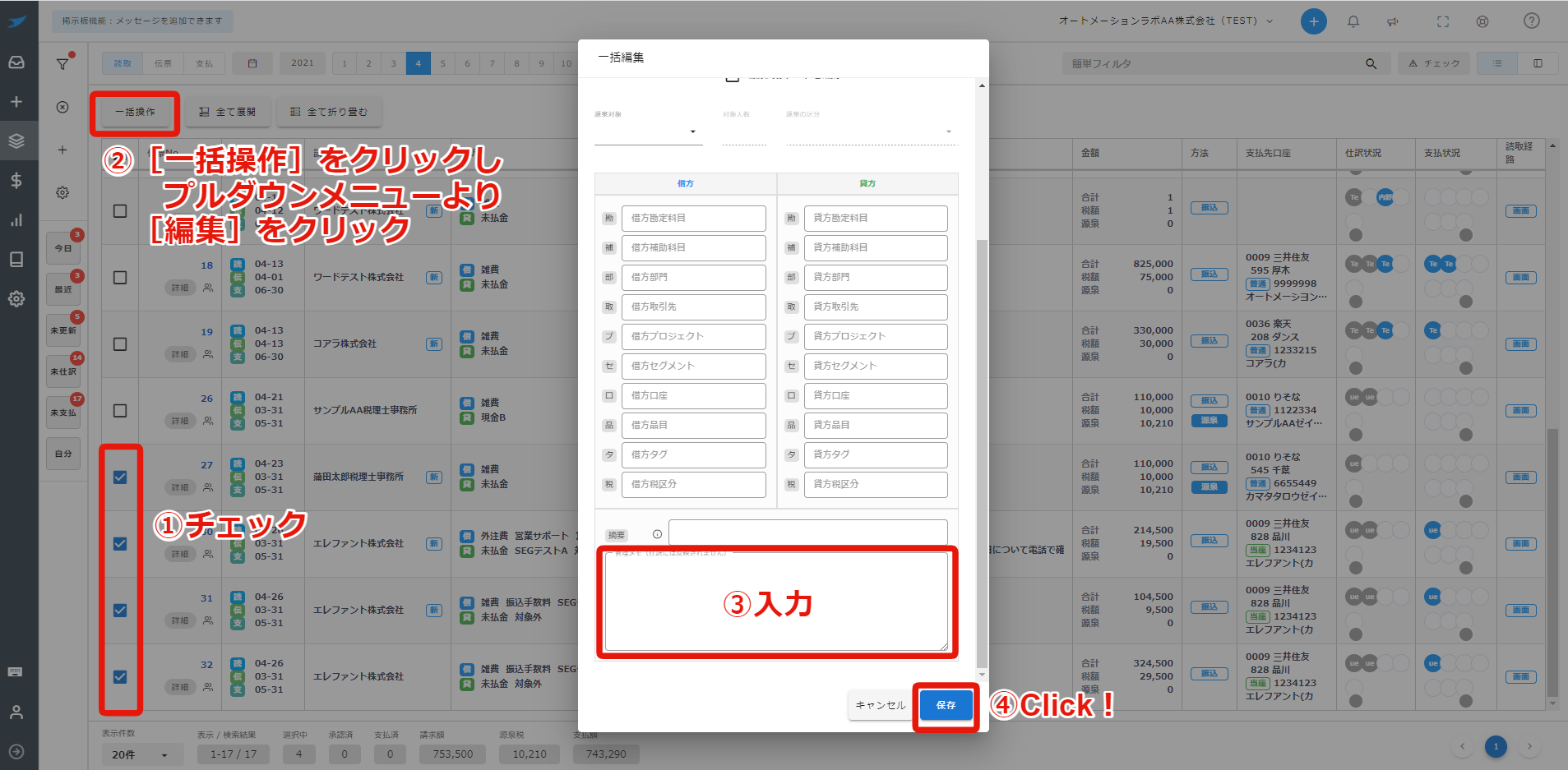Open the 貸方勘定科目 combo field
The image size is (1568, 770).
coord(876,219)
